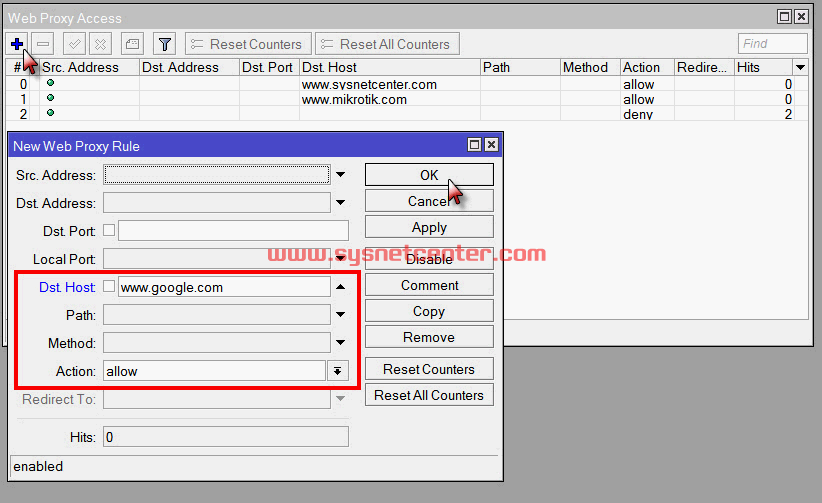Maximize the New Web Proxy Rule dialog

pyautogui.click(x=474, y=145)
